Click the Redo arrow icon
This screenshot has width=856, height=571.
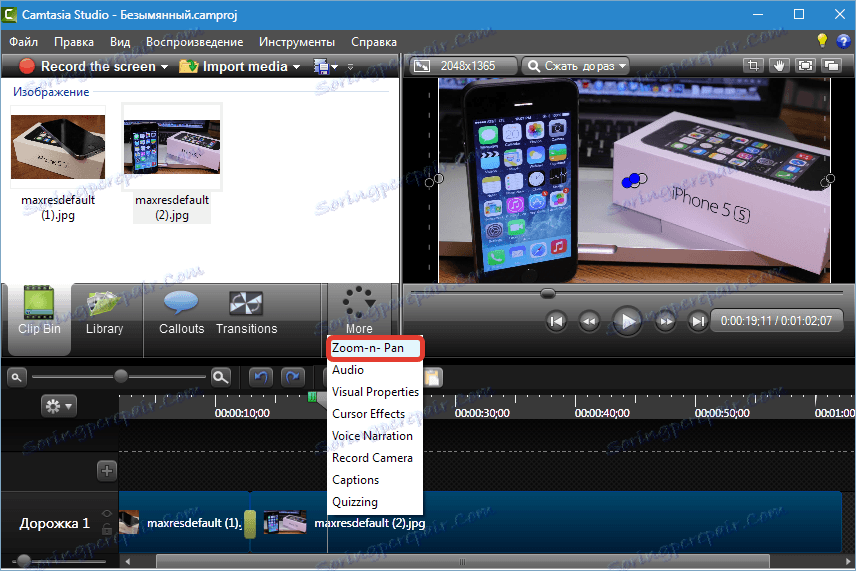pyautogui.click(x=293, y=377)
